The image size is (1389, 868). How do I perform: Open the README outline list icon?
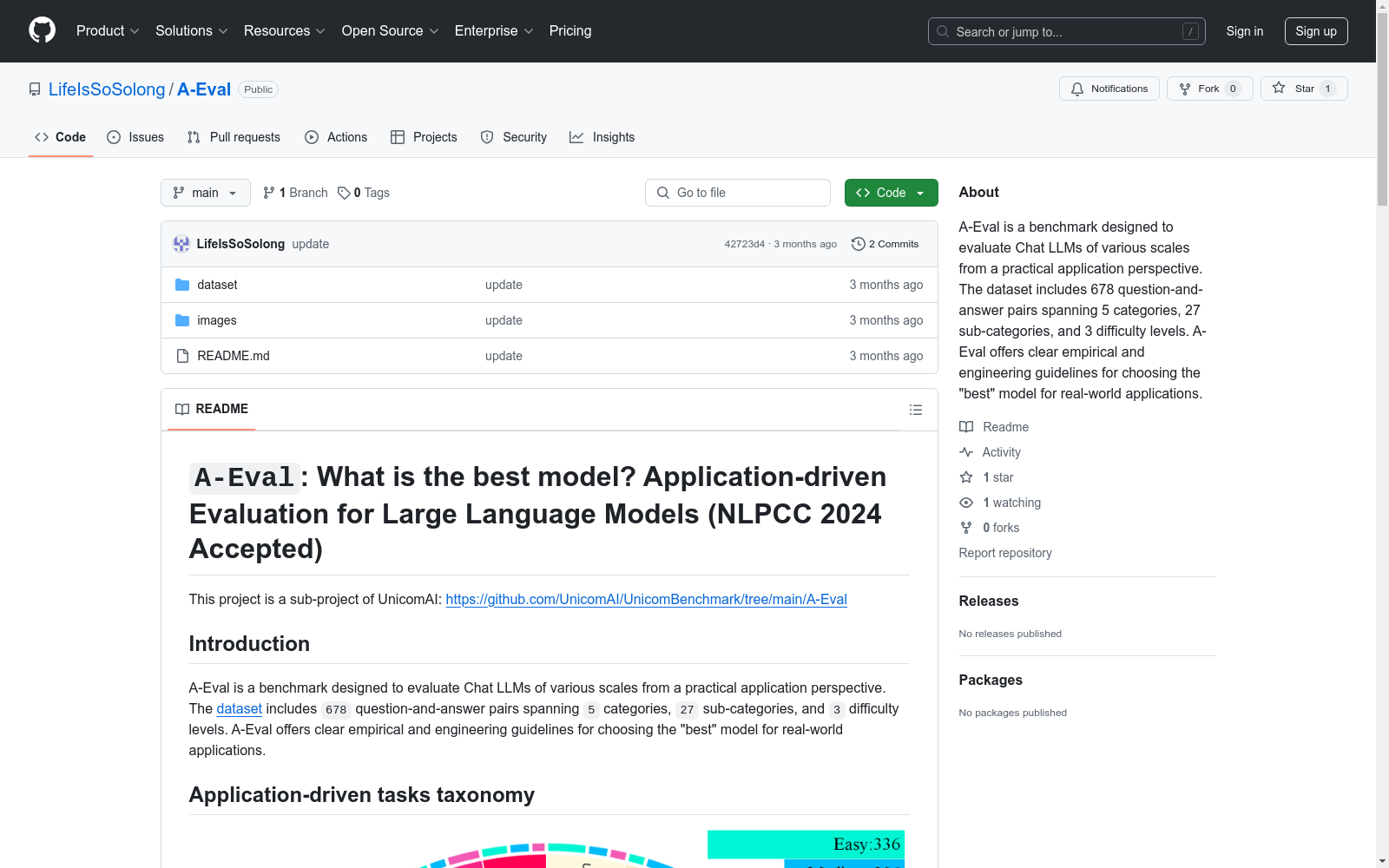(x=916, y=410)
